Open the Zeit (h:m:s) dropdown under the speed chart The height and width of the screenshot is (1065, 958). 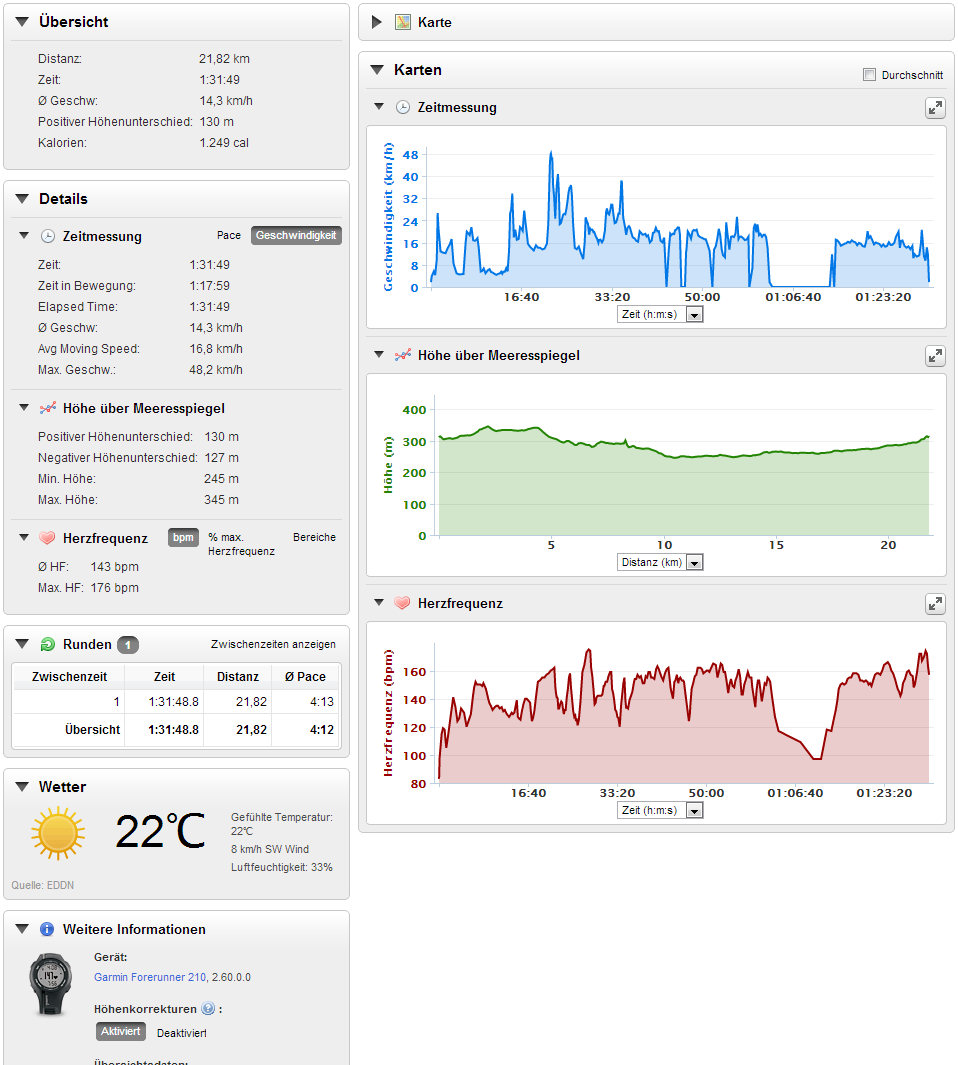click(660, 314)
